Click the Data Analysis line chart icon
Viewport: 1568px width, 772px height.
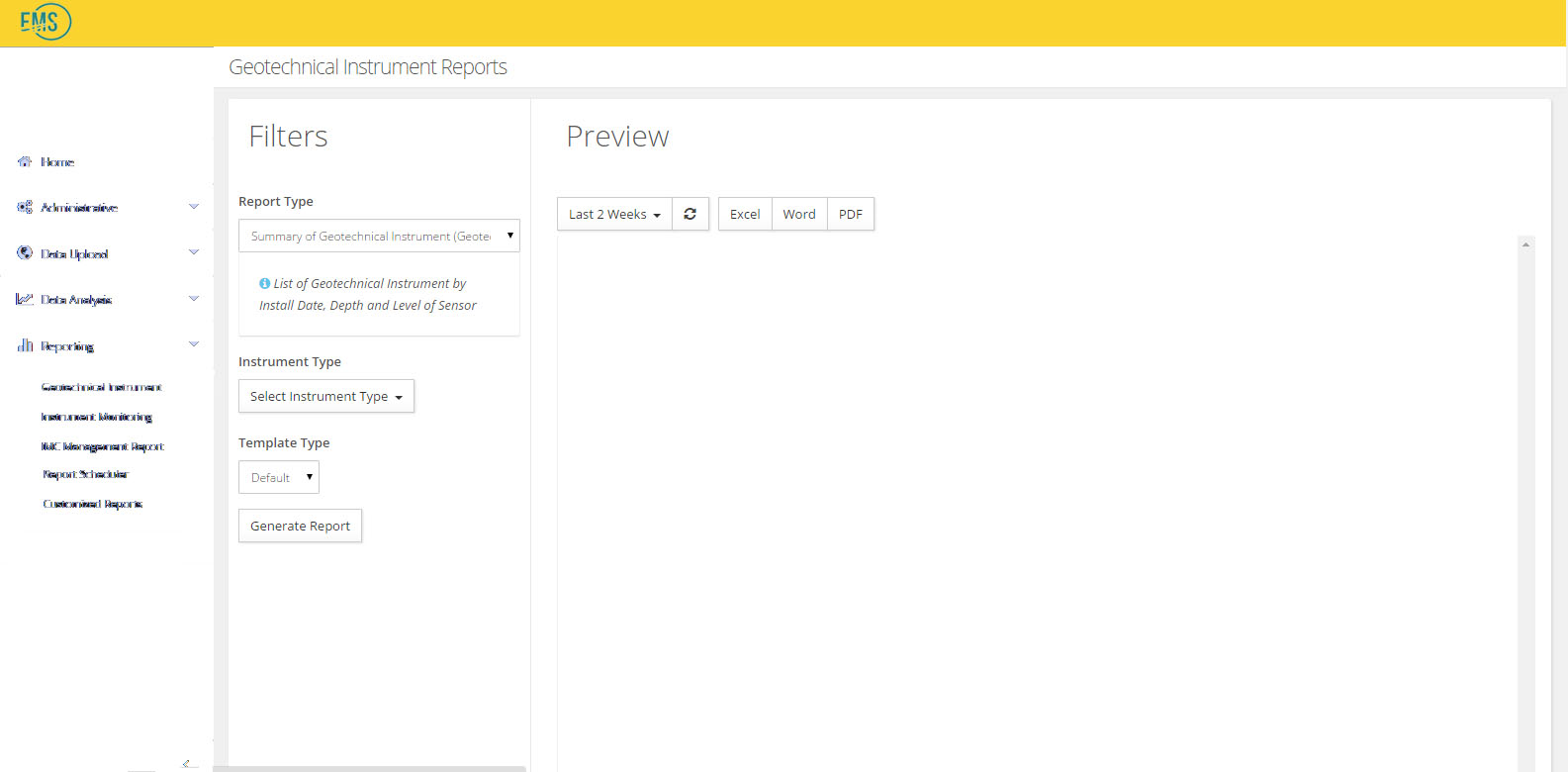(25, 299)
